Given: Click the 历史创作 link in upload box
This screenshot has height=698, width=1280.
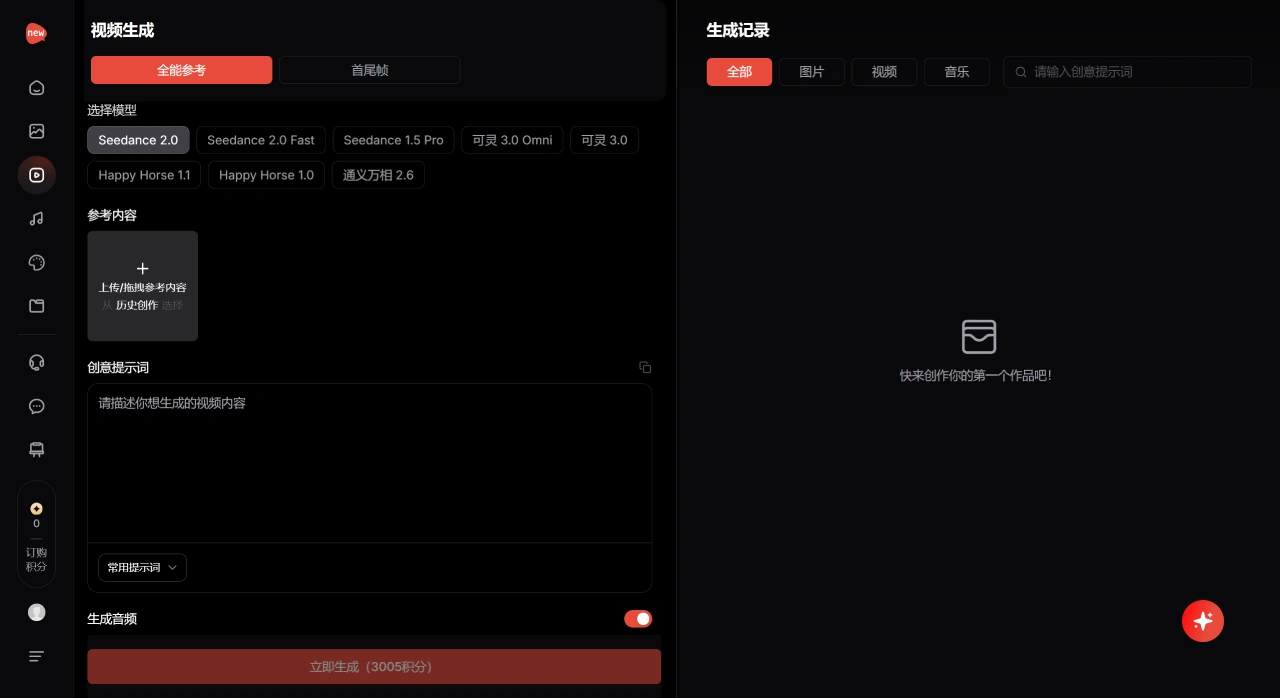Looking at the screenshot, I should [136, 305].
